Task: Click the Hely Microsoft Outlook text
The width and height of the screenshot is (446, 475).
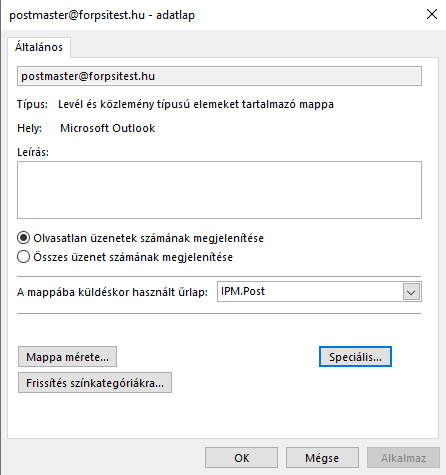Action: [107, 128]
